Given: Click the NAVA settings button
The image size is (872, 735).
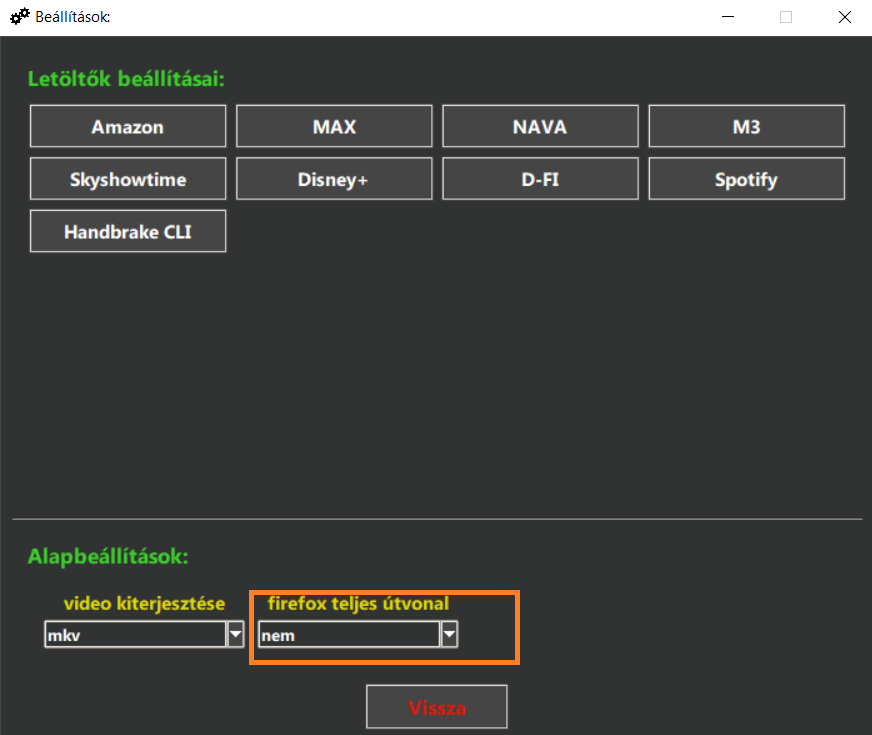Looking at the screenshot, I should coord(540,126).
